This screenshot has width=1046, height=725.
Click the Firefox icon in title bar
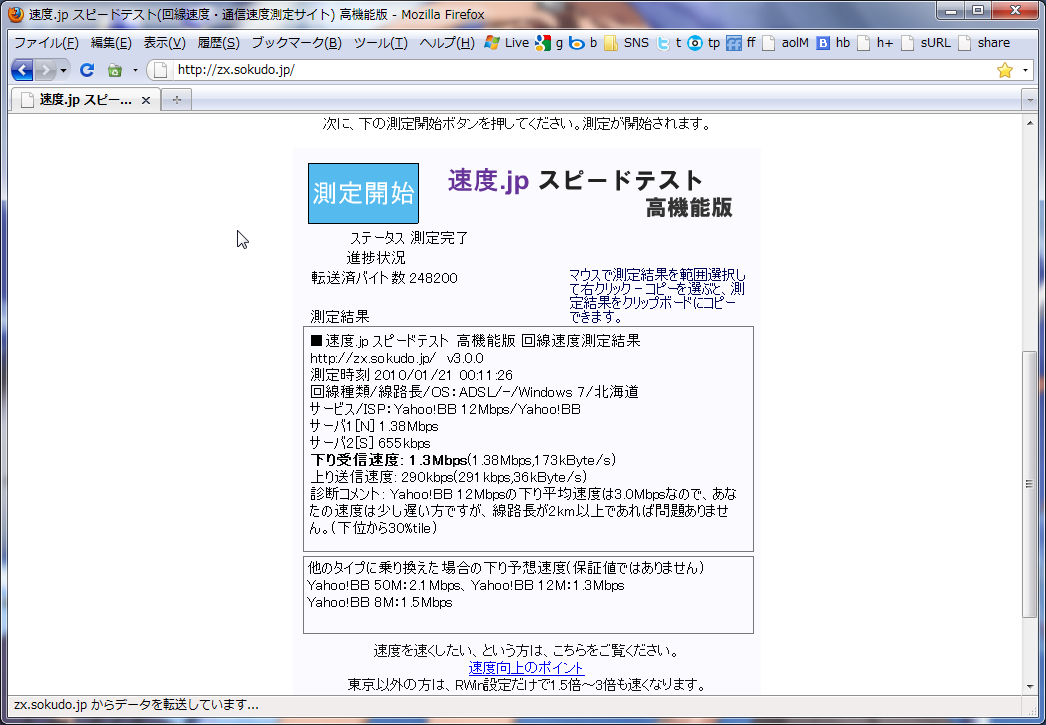pyautogui.click(x=16, y=14)
